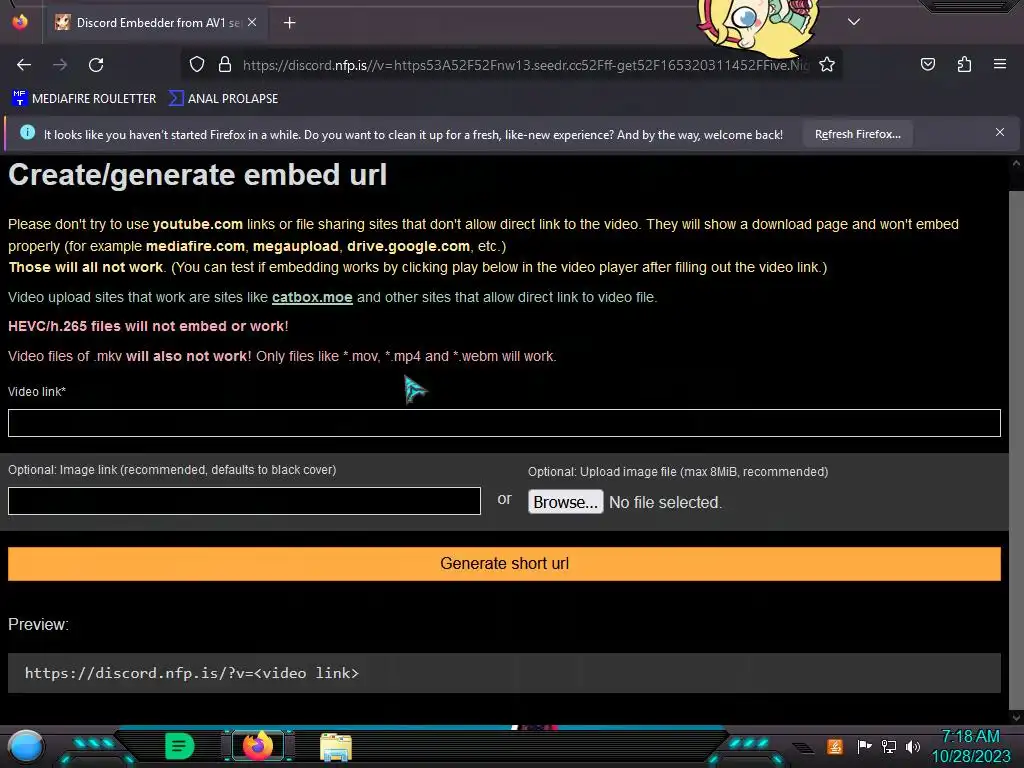Click the info icon in the notification bar
The image size is (1024, 768).
point(27,133)
